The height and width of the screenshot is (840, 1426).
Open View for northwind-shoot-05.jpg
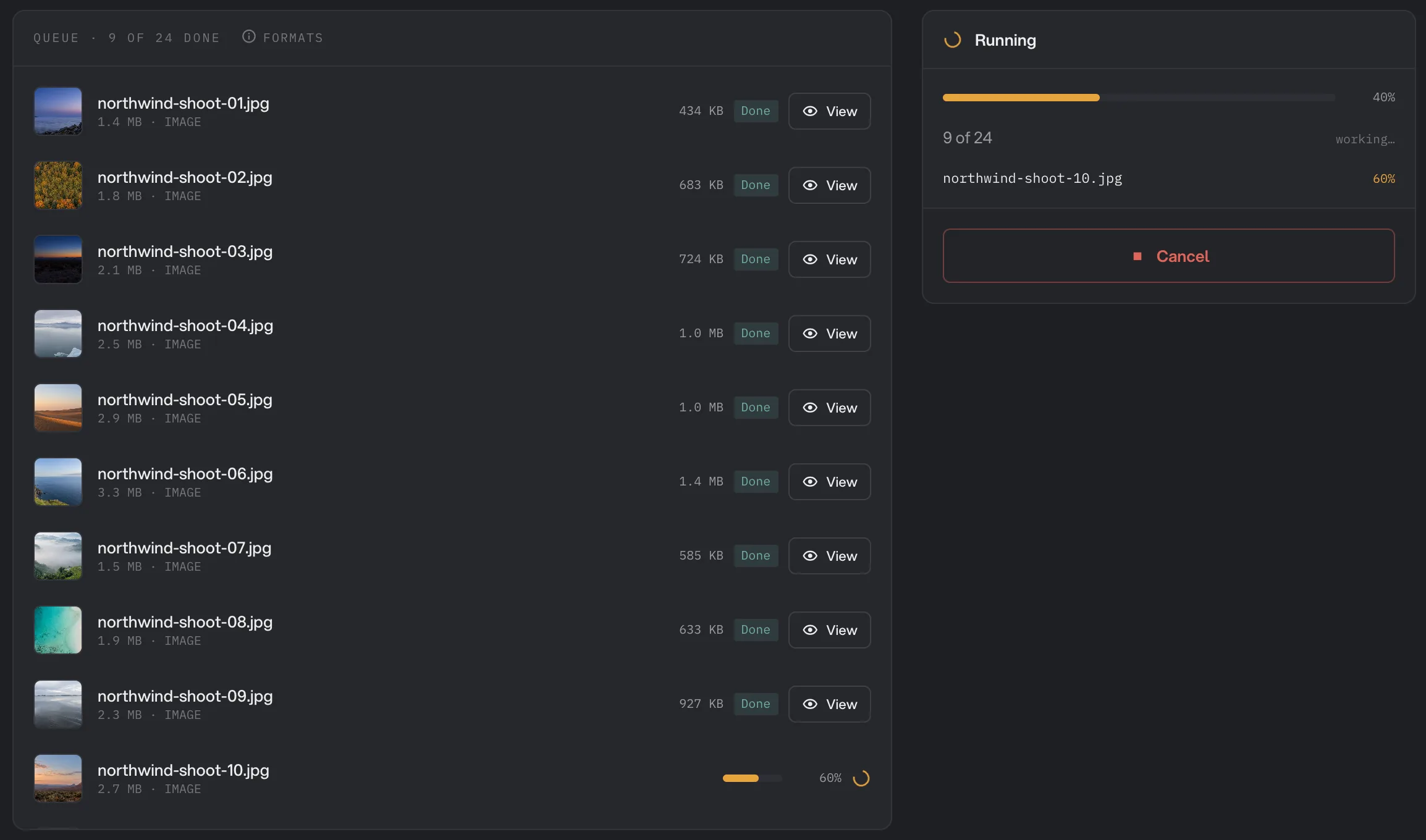(829, 408)
